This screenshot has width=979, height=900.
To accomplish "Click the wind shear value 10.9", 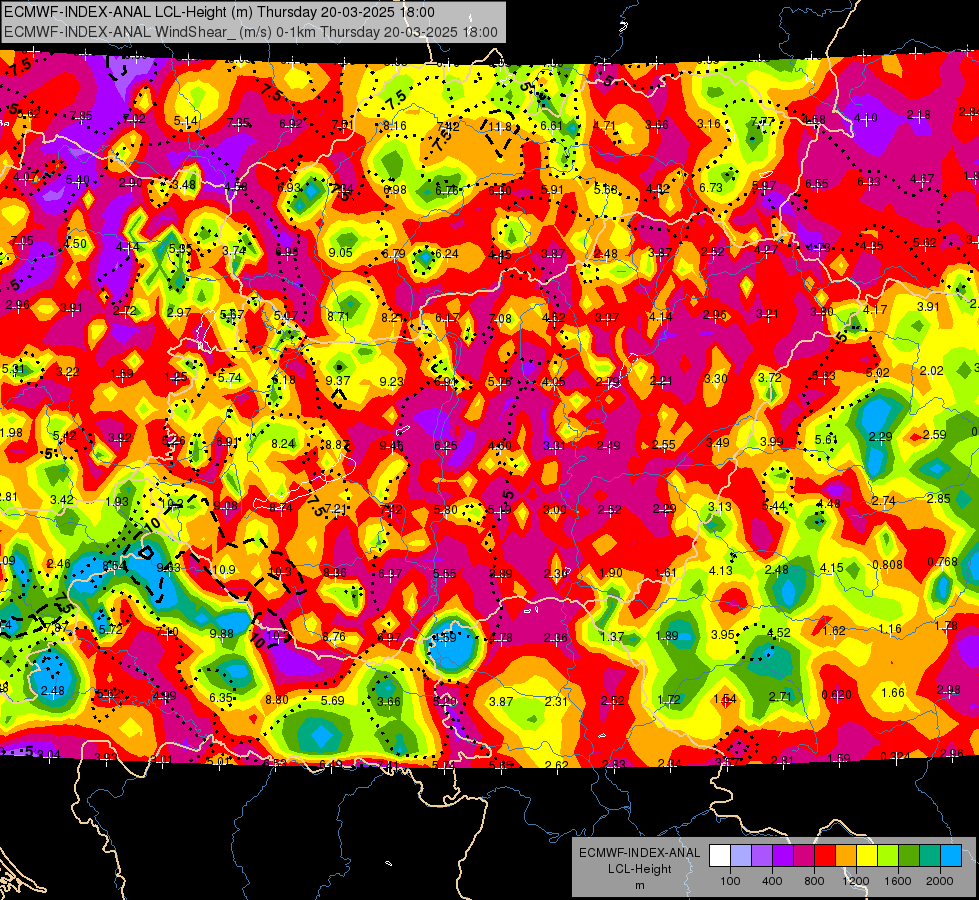I will point(224,570).
